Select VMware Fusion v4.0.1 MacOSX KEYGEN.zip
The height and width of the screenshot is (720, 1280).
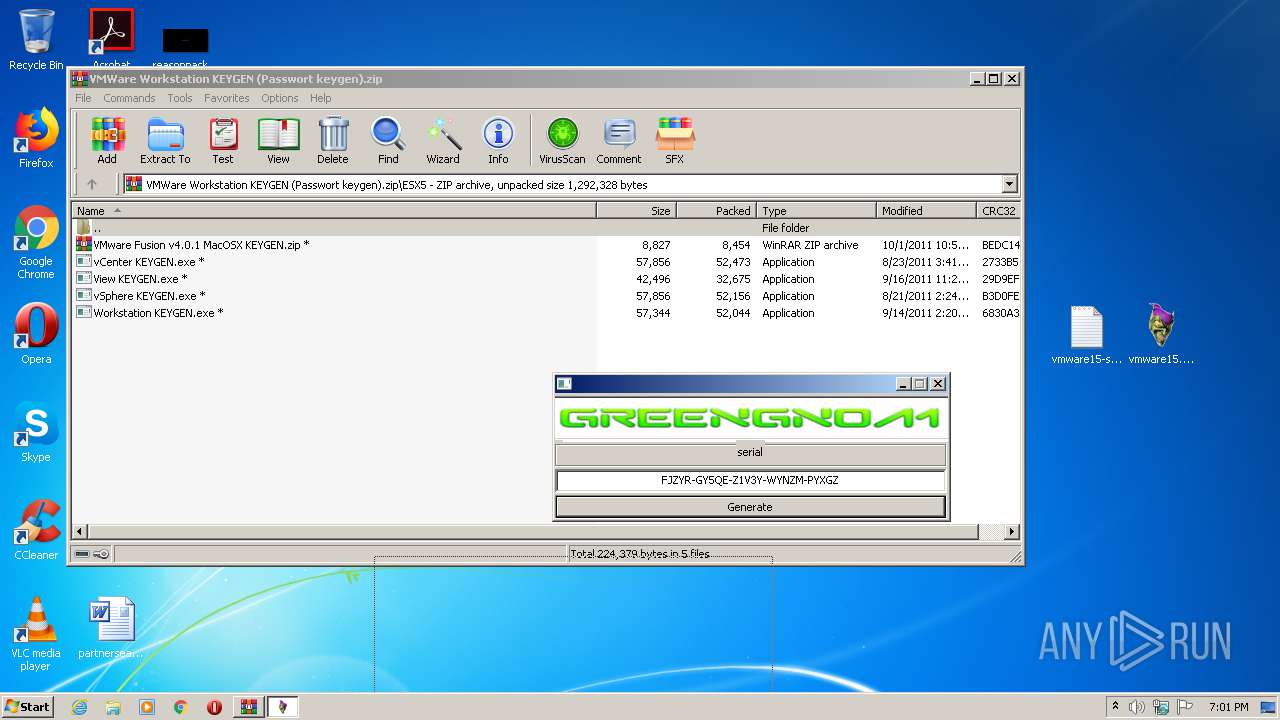coord(546,245)
